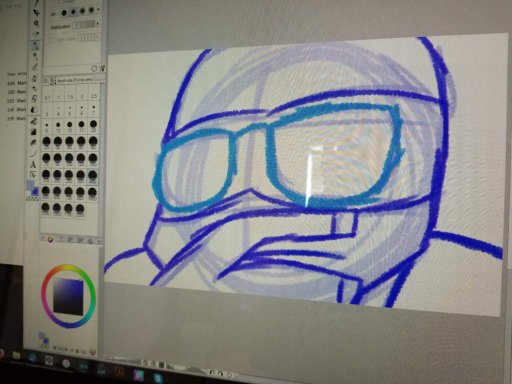Select the Text tool (A icon)
The height and width of the screenshot is (384, 512).
(33, 164)
